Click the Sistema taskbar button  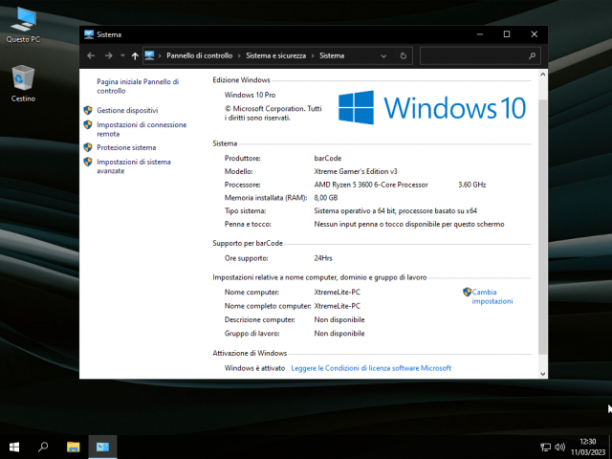click(103, 447)
